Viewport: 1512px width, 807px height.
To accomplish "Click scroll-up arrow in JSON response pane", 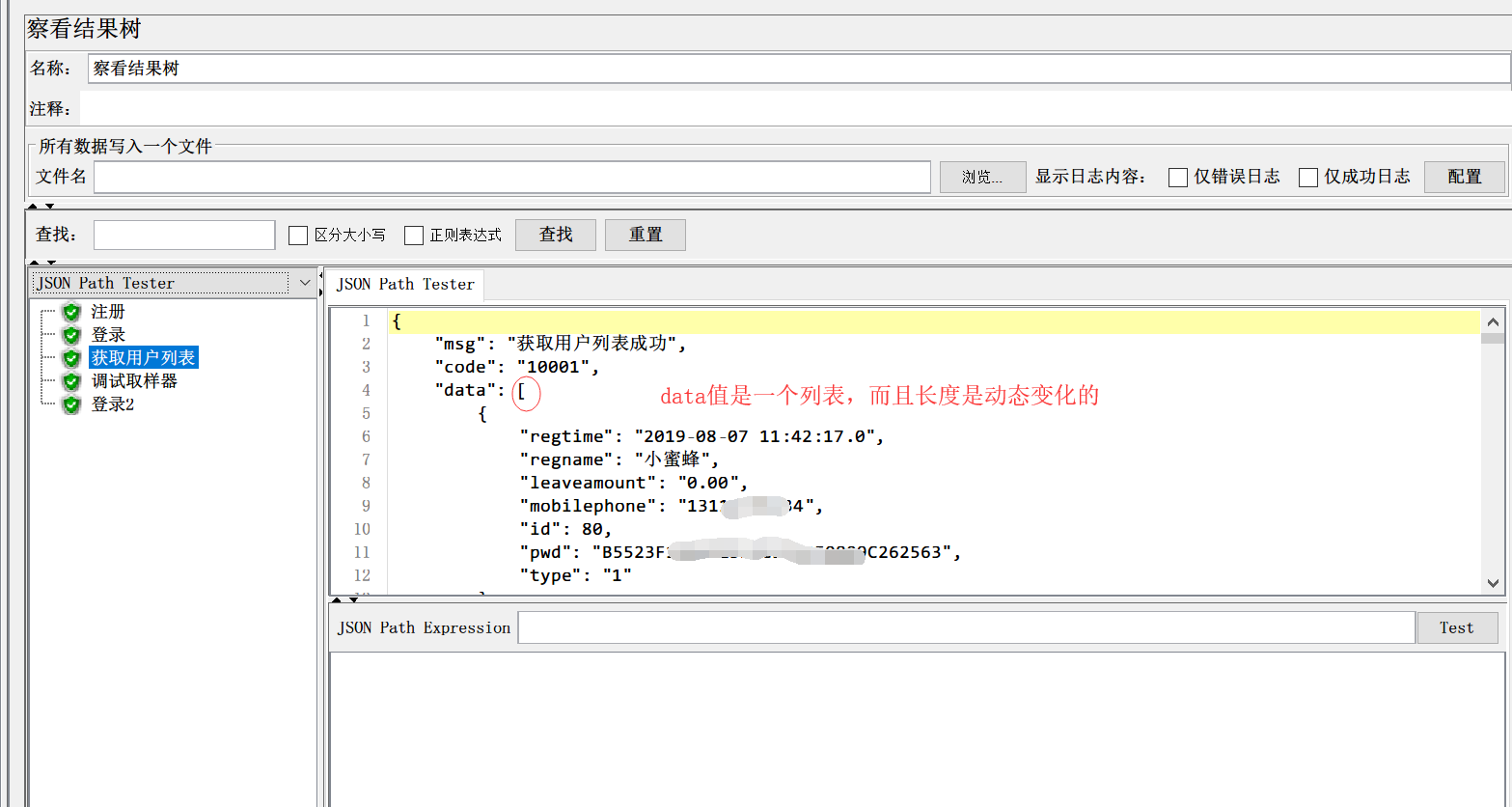I will coord(1493,321).
